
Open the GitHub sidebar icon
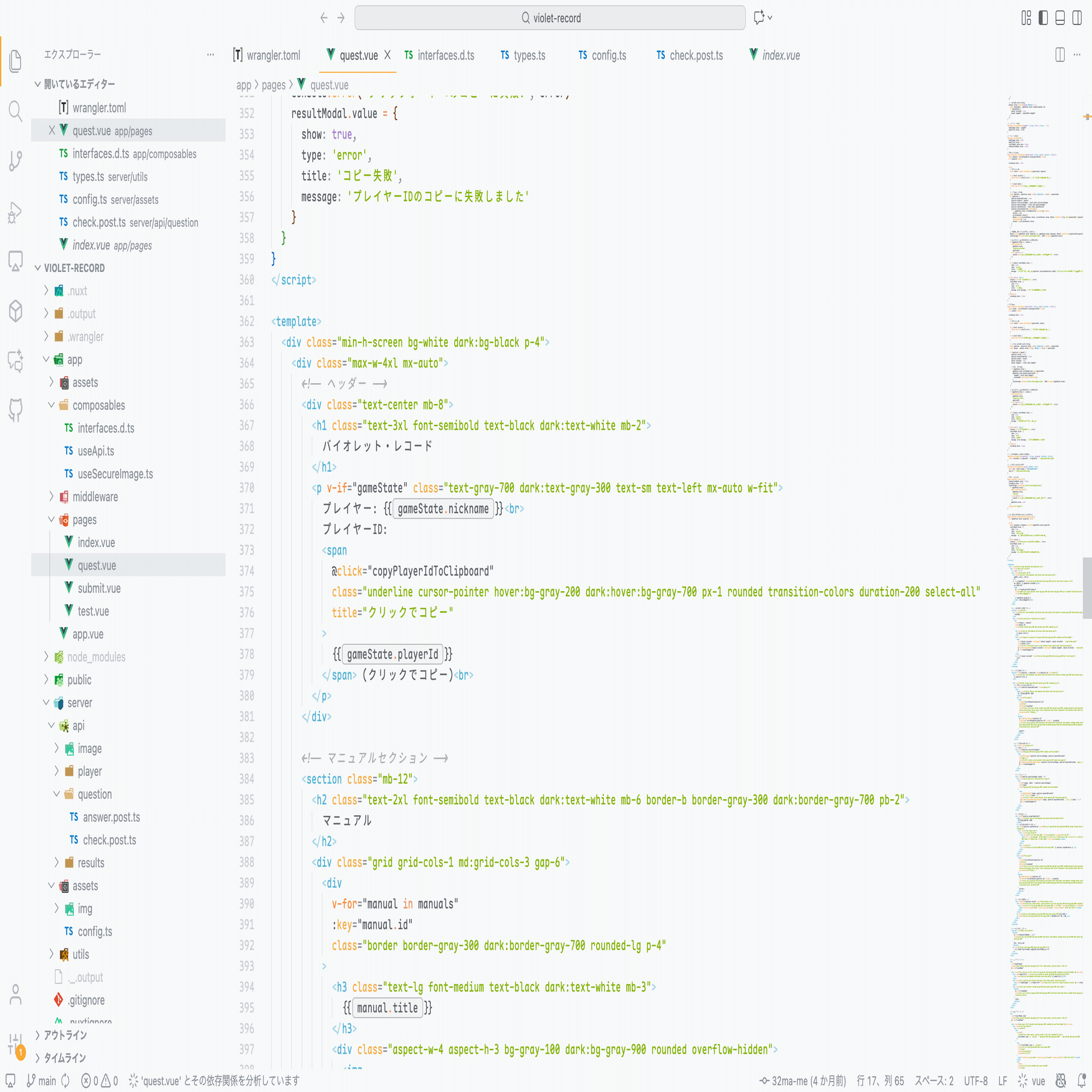[15, 409]
